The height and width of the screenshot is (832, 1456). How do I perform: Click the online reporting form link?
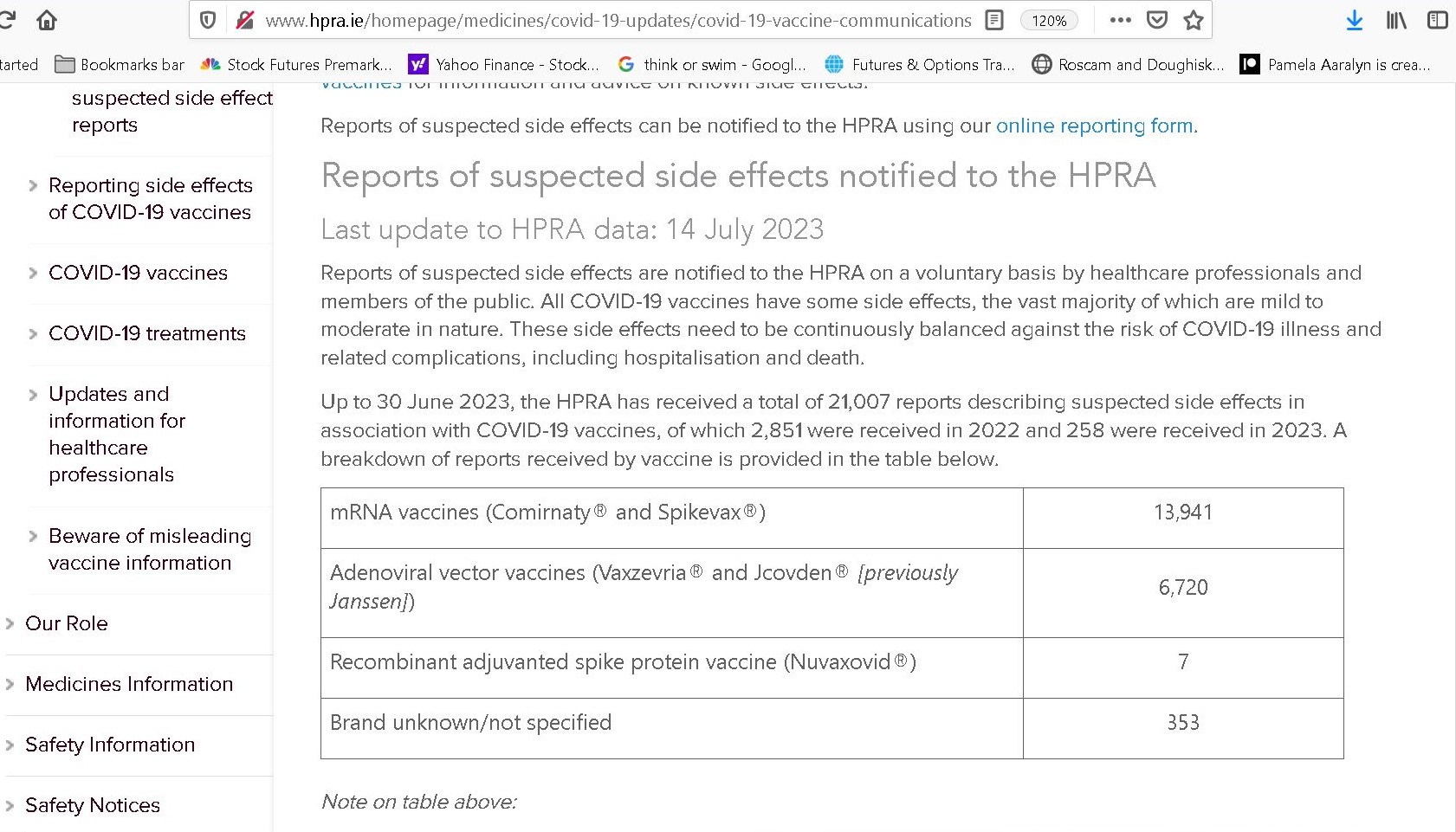[1095, 126]
